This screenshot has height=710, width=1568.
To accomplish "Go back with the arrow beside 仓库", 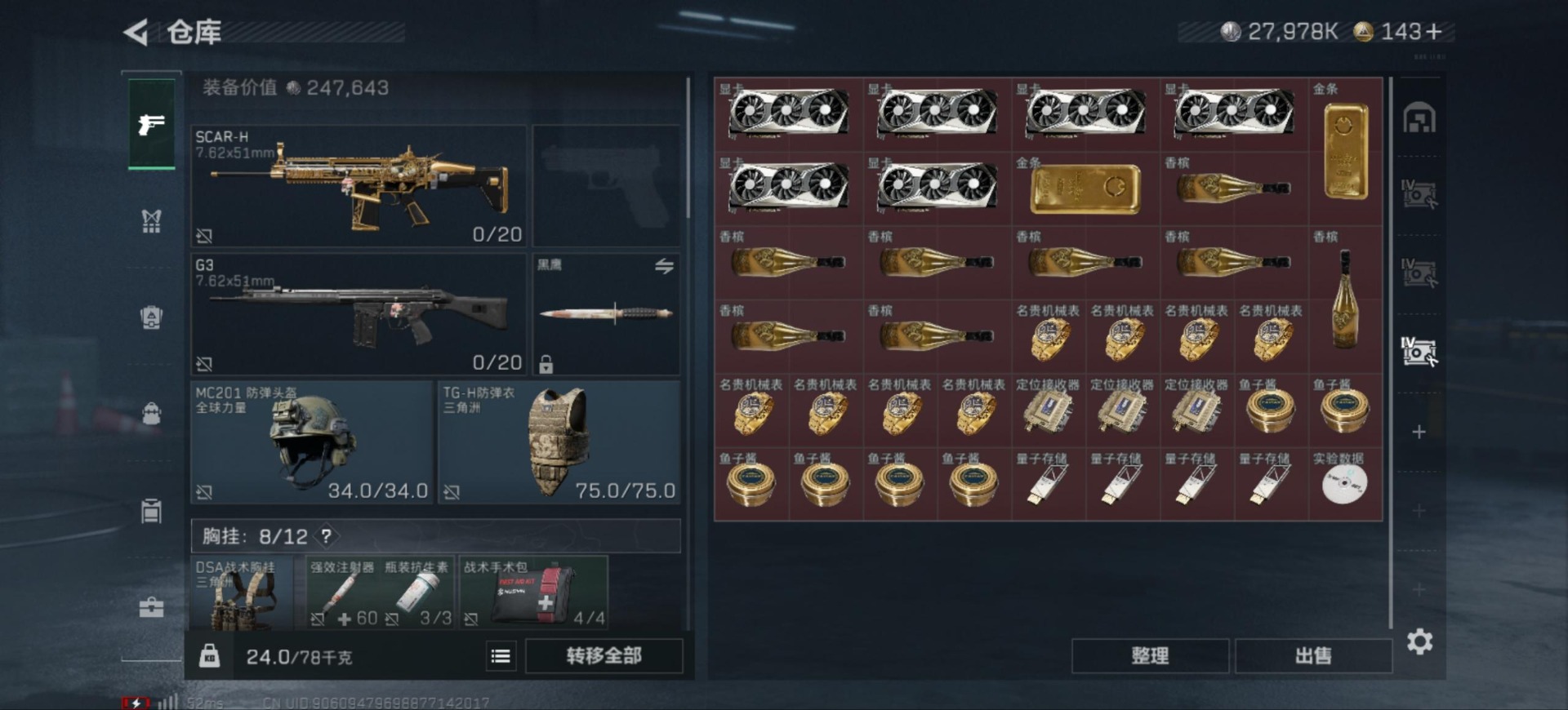I will click(x=136, y=33).
